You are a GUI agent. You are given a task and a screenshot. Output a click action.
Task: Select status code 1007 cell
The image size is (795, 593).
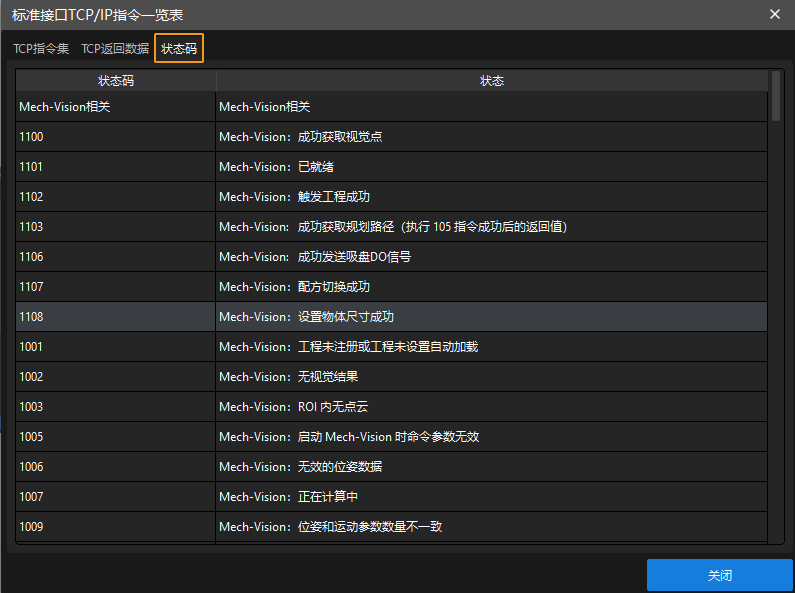point(115,497)
